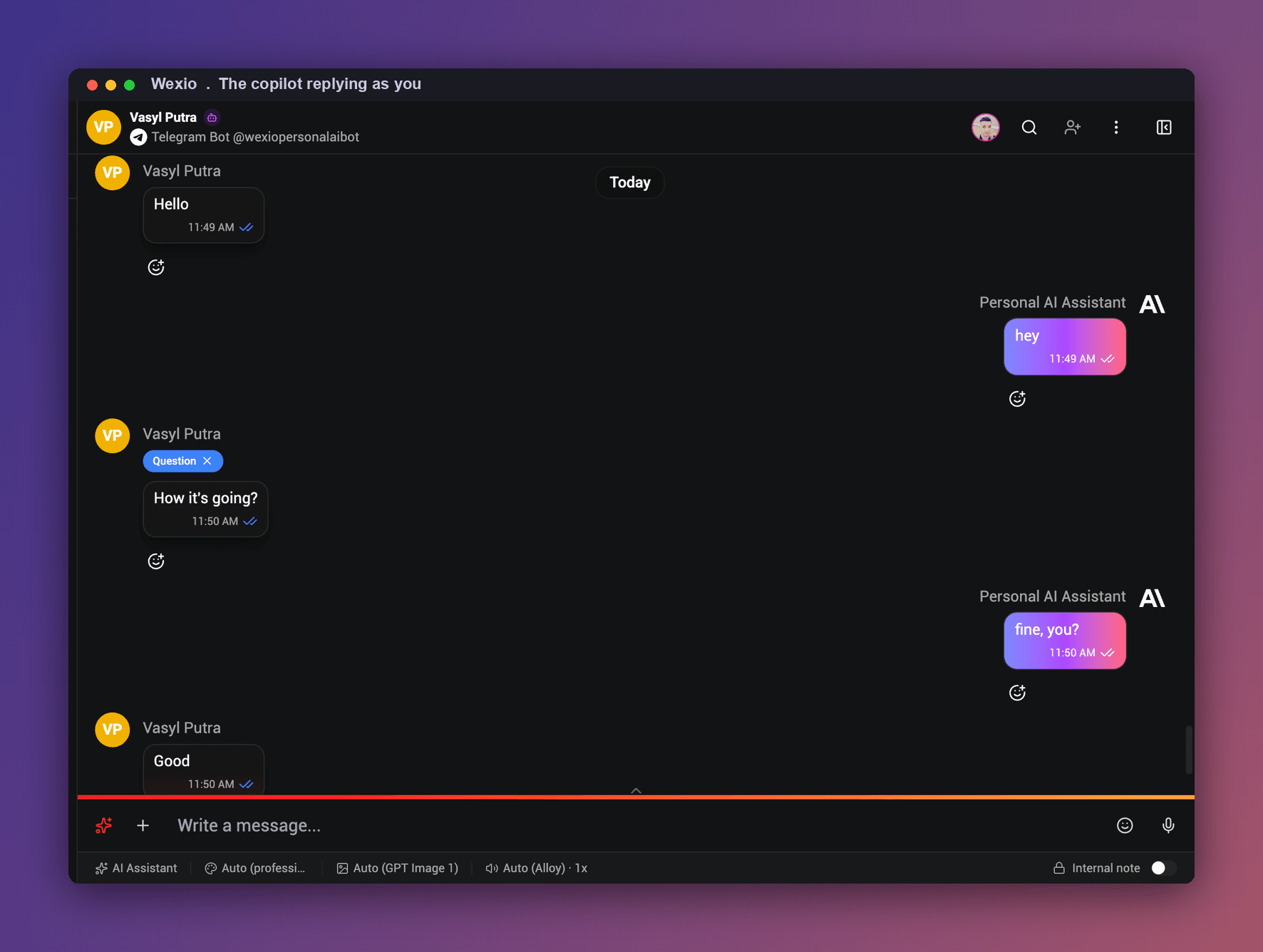Open the search icon in chat header
The height and width of the screenshot is (952, 1263).
(1029, 128)
